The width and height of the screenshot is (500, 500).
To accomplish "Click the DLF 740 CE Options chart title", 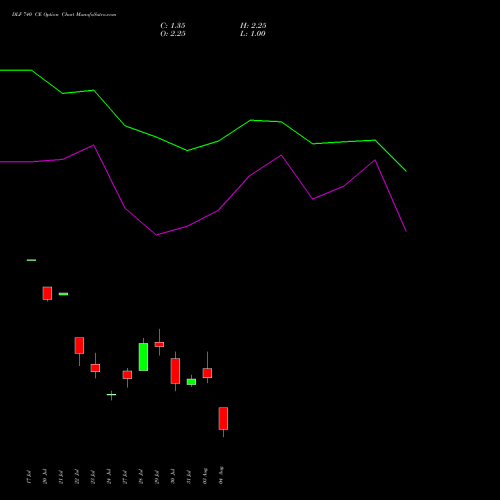I will (64, 15).
